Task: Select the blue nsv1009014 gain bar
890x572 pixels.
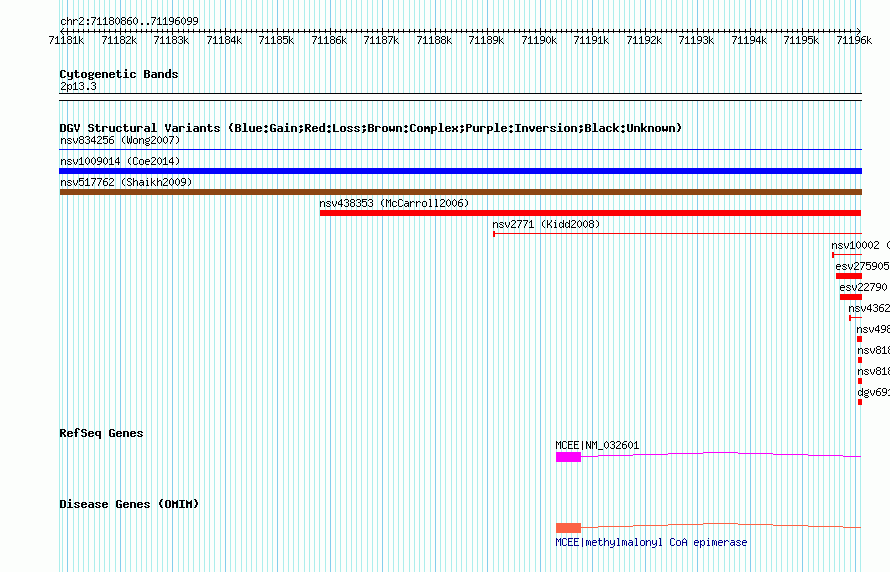Action: click(460, 171)
